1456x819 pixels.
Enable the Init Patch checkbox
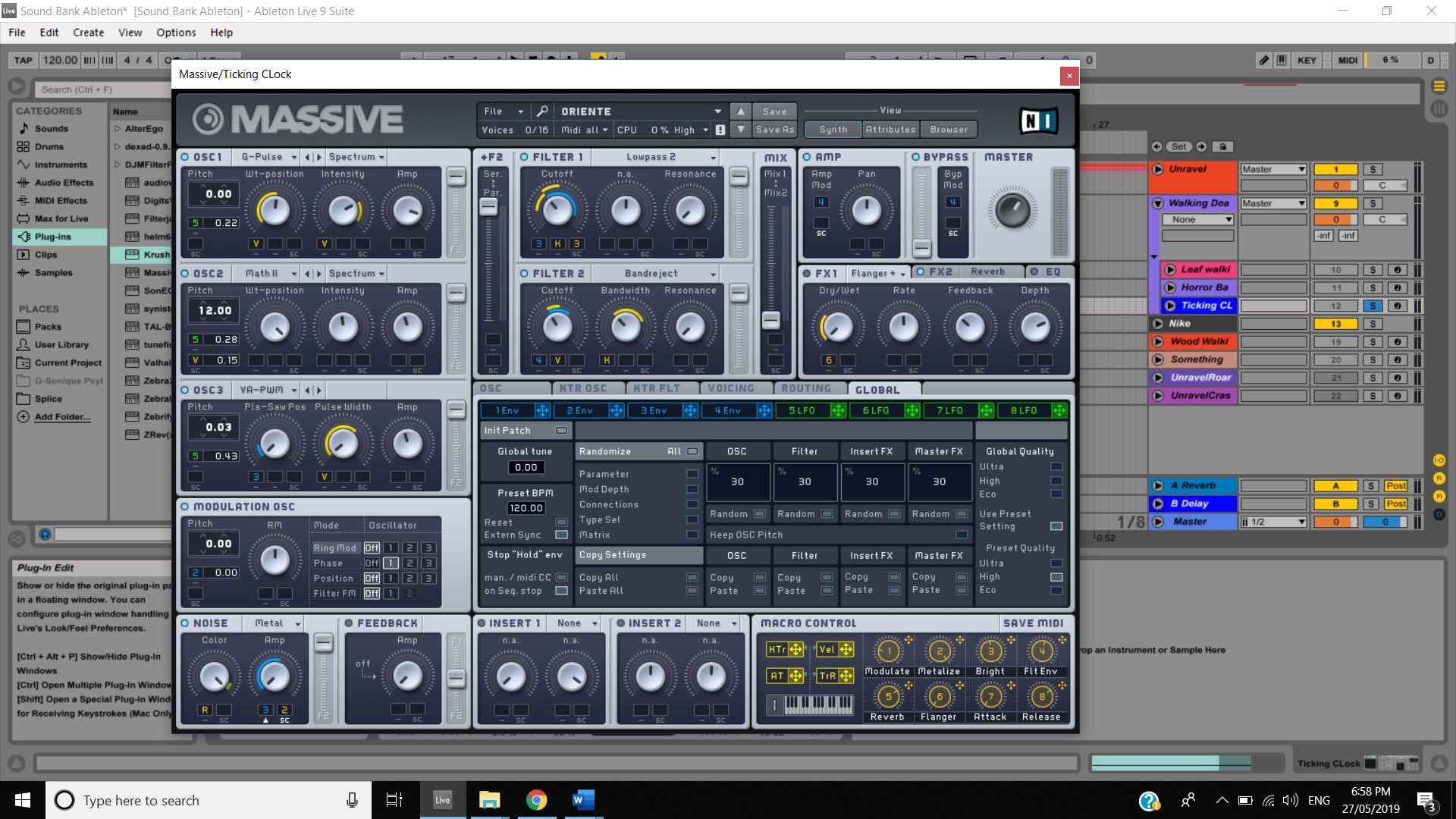tap(561, 431)
